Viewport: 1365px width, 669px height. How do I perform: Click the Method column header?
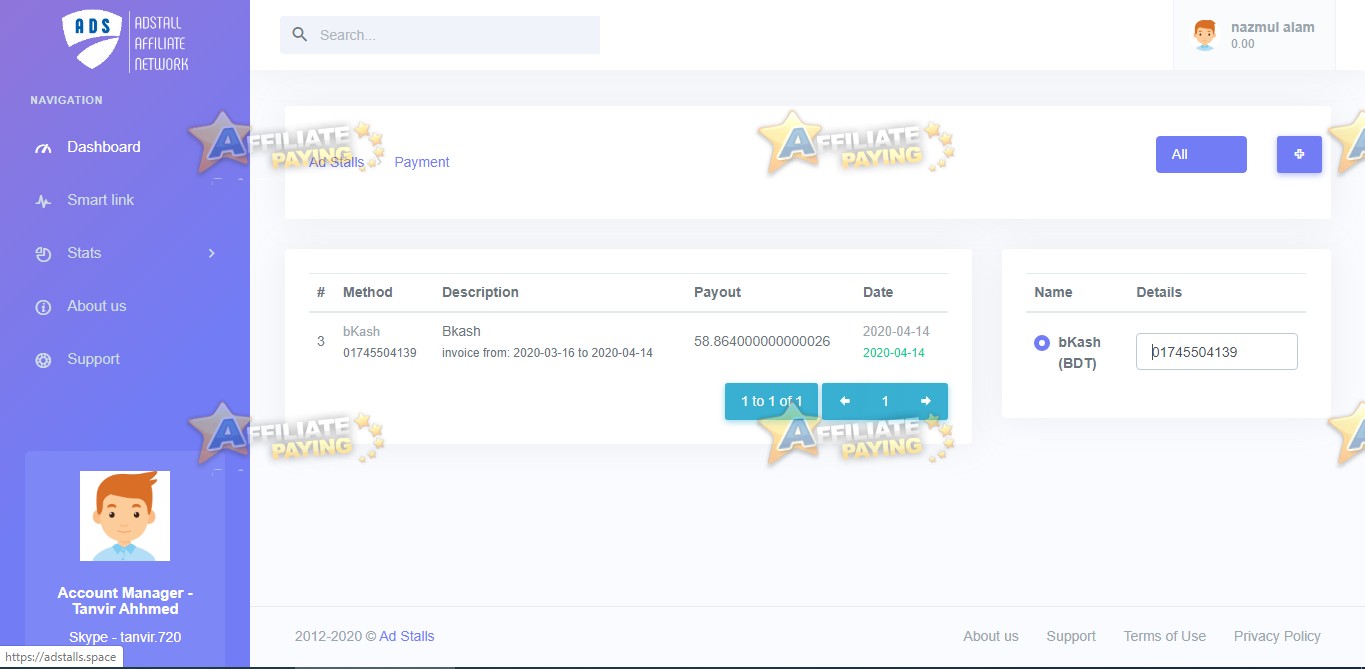(x=368, y=292)
